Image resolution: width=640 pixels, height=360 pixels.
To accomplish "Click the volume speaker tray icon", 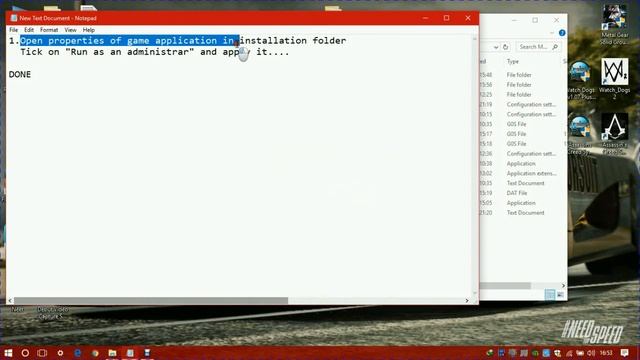I will [591, 353].
